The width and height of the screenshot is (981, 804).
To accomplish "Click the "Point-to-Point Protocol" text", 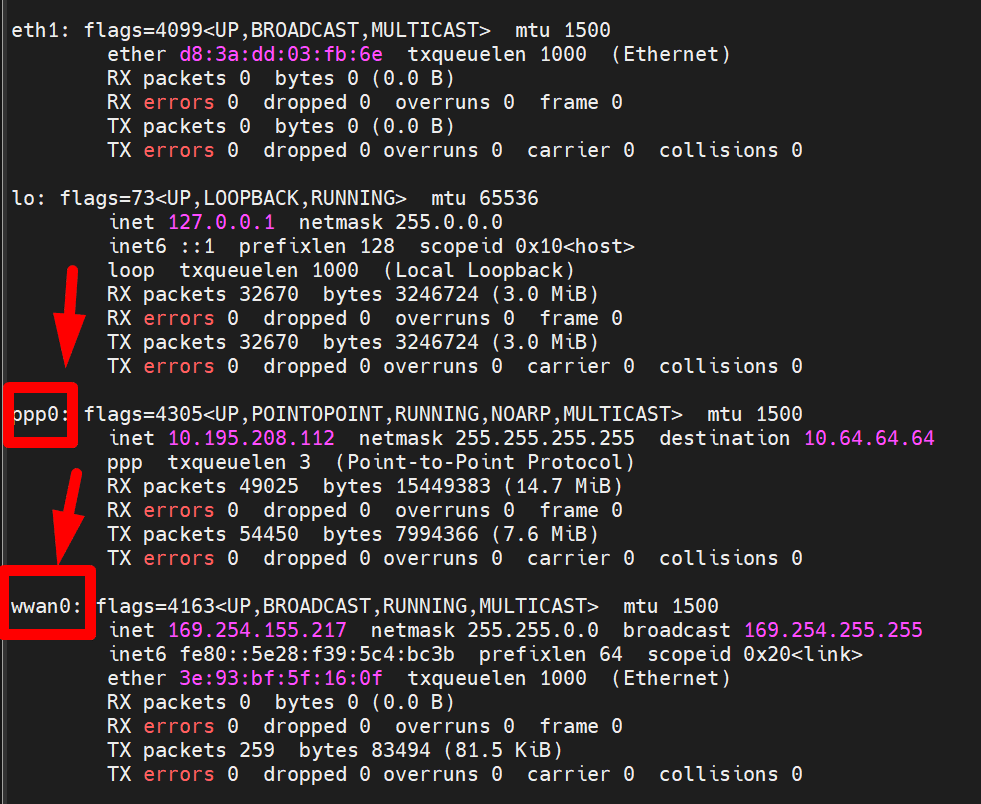I will [485, 462].
